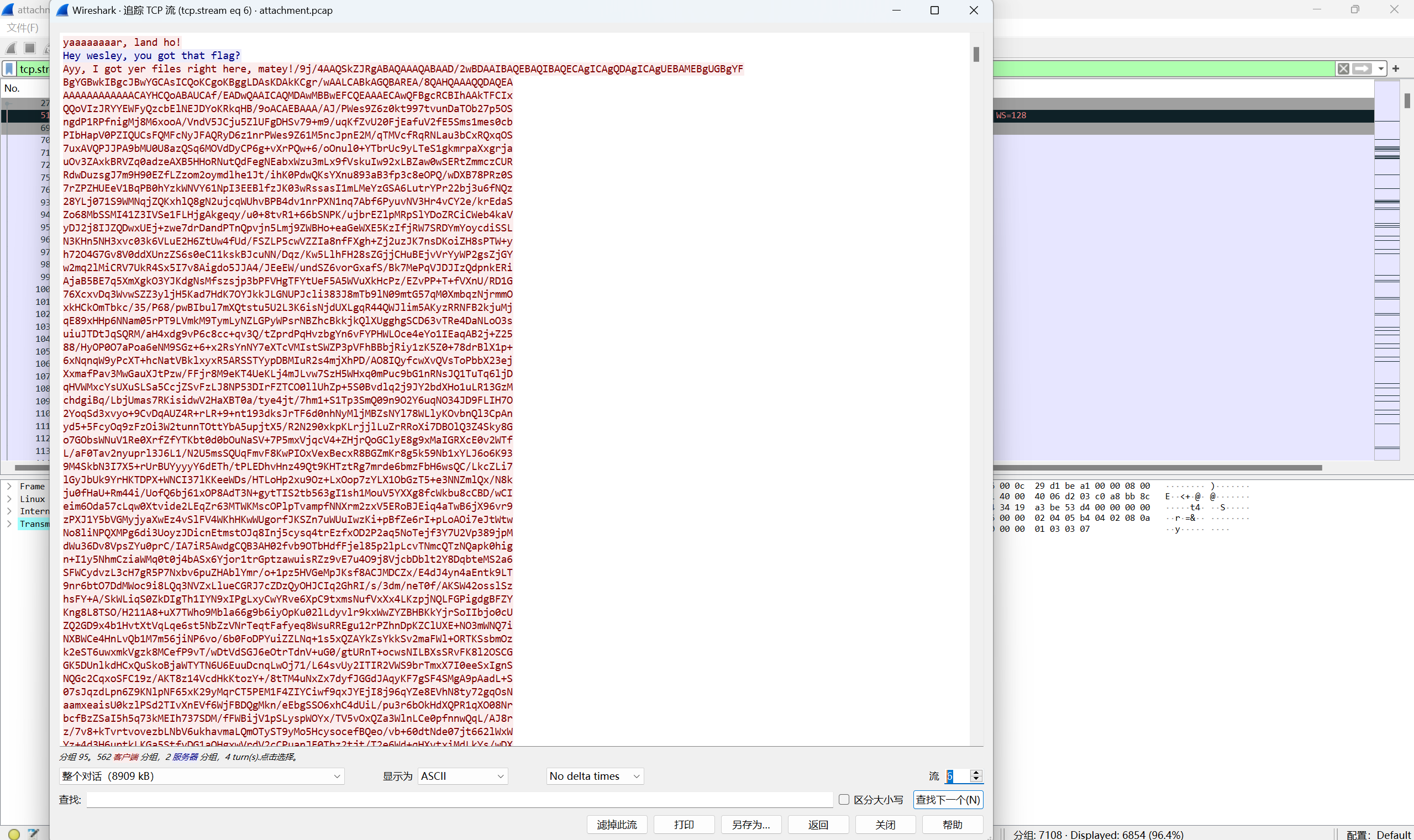
Task: Clear the display filter with the X icon
Action: pos(1343,68)
